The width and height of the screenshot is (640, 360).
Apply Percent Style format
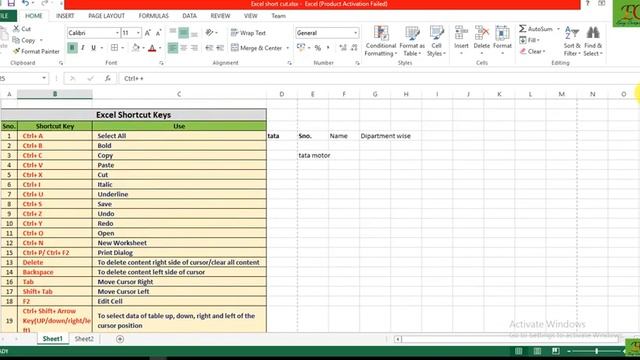318,48
